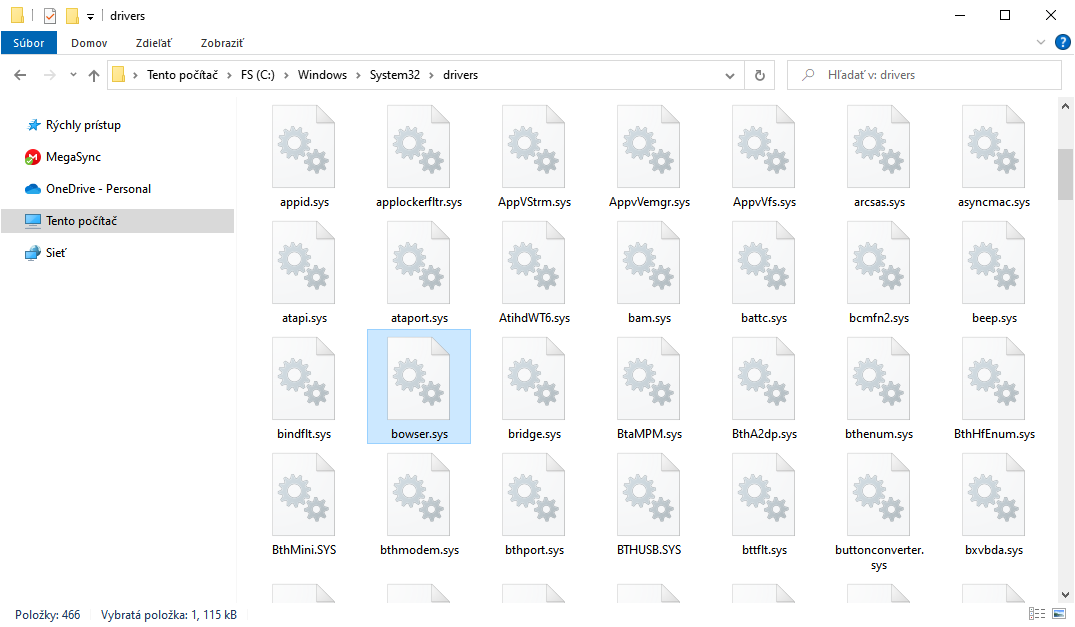Navigate to Windows folder in breadcrumb

pos(322,75)
